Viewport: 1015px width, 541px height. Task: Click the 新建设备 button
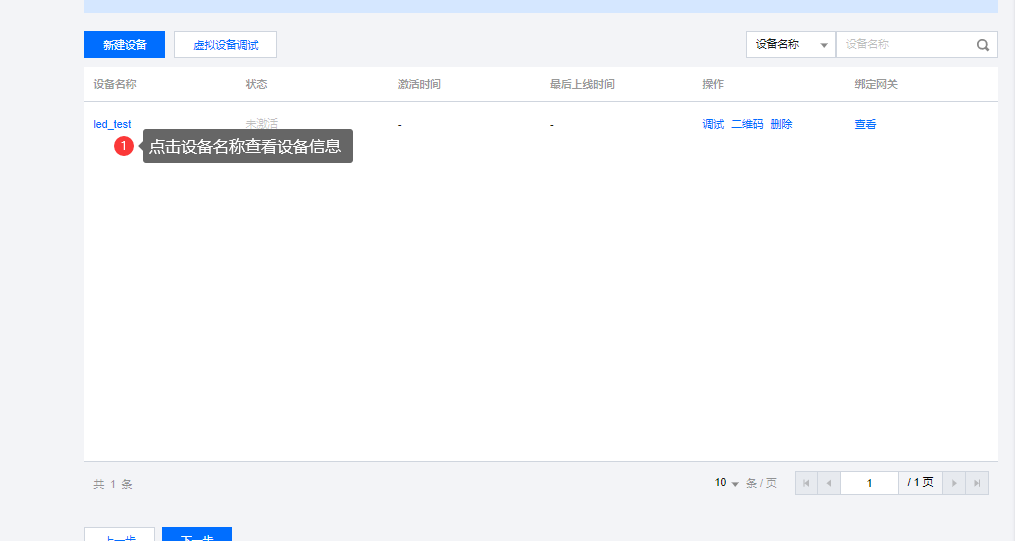click(x=124, y=45)
